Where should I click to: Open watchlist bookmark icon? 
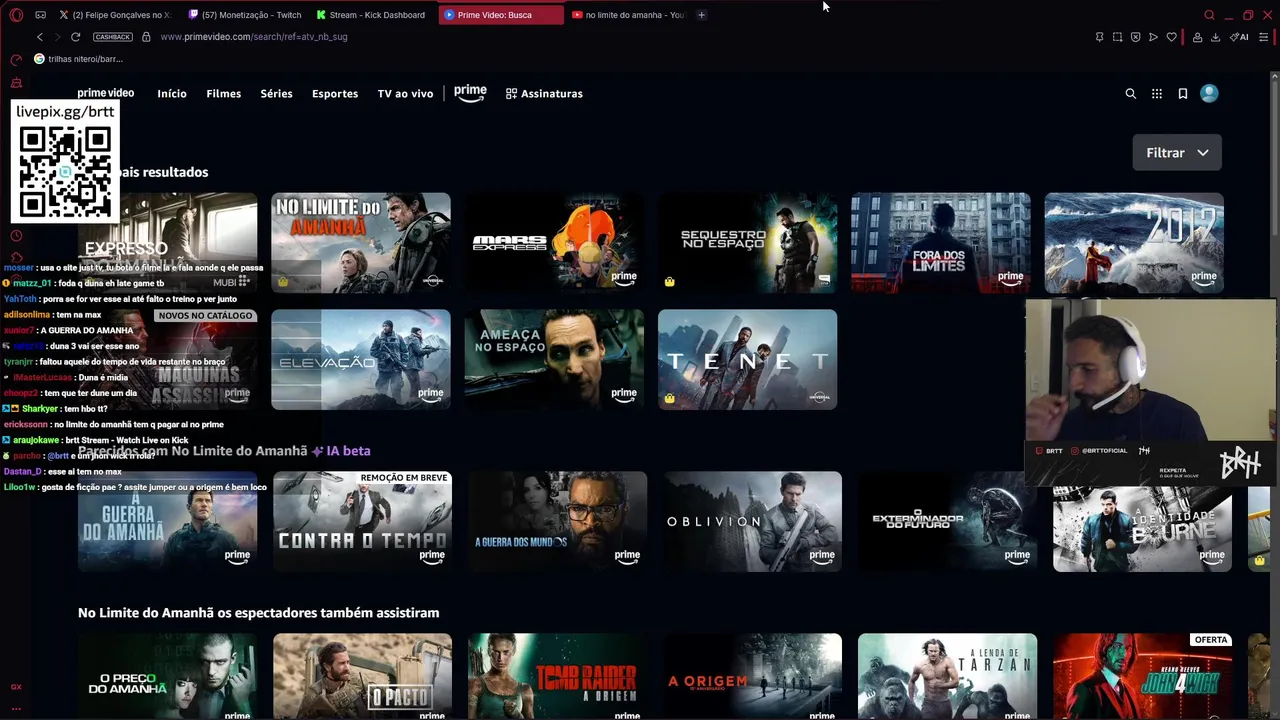pos(1183,94)
